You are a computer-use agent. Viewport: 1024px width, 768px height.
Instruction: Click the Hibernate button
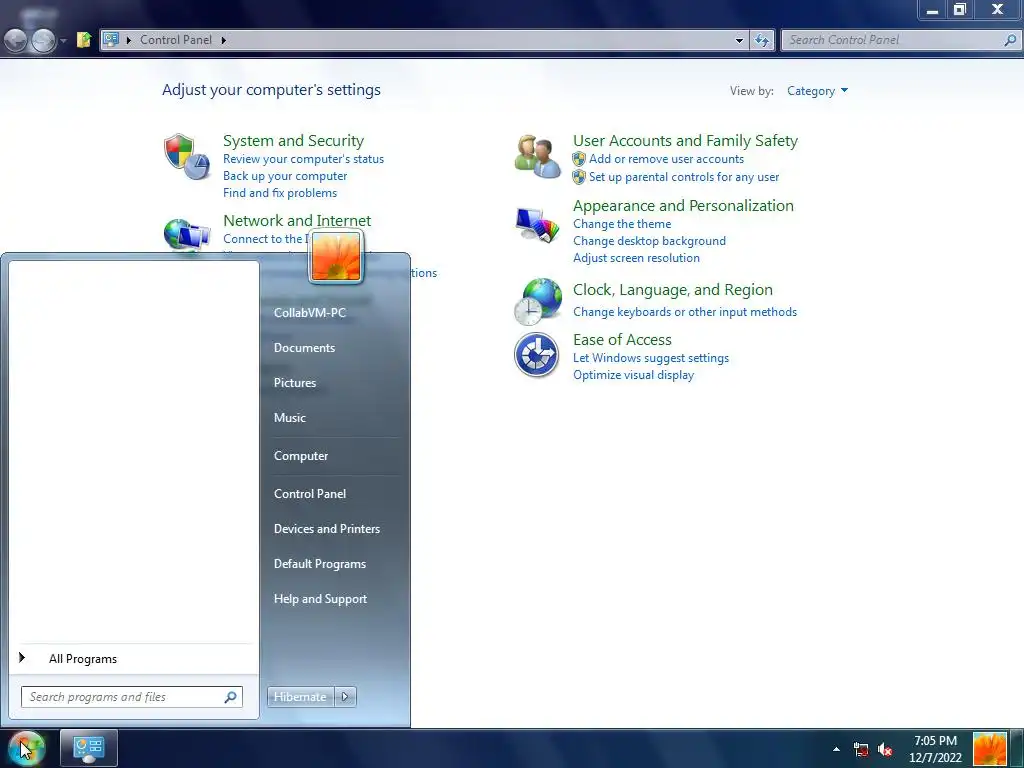point(300,697)
